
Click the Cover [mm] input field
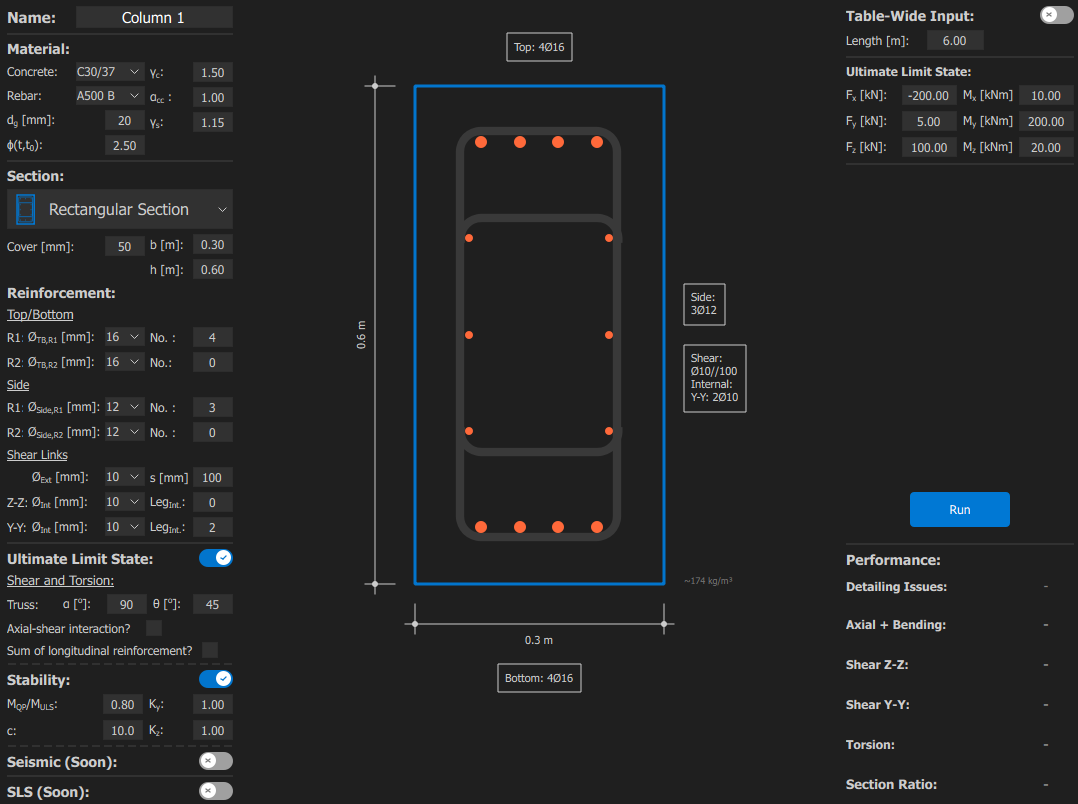[124, 246]
